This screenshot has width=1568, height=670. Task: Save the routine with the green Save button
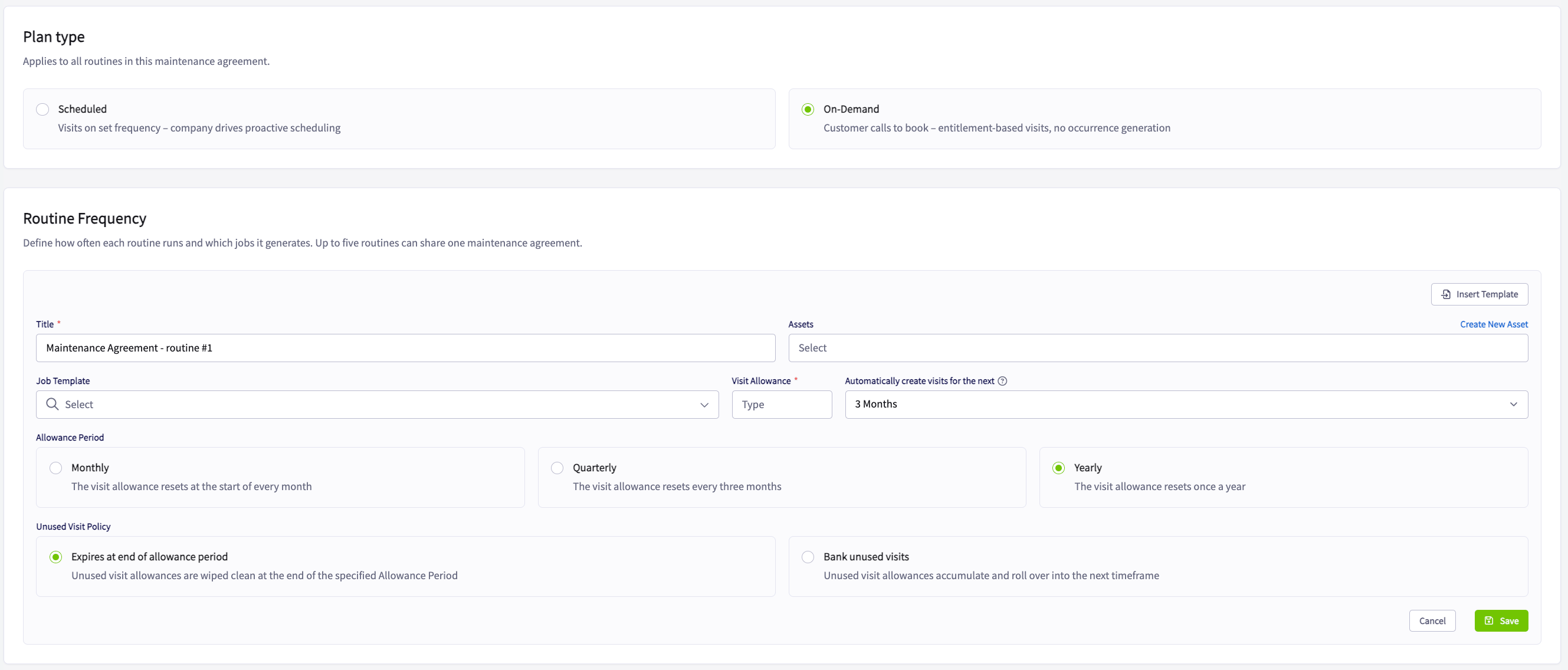click(x=1501, y=620)
